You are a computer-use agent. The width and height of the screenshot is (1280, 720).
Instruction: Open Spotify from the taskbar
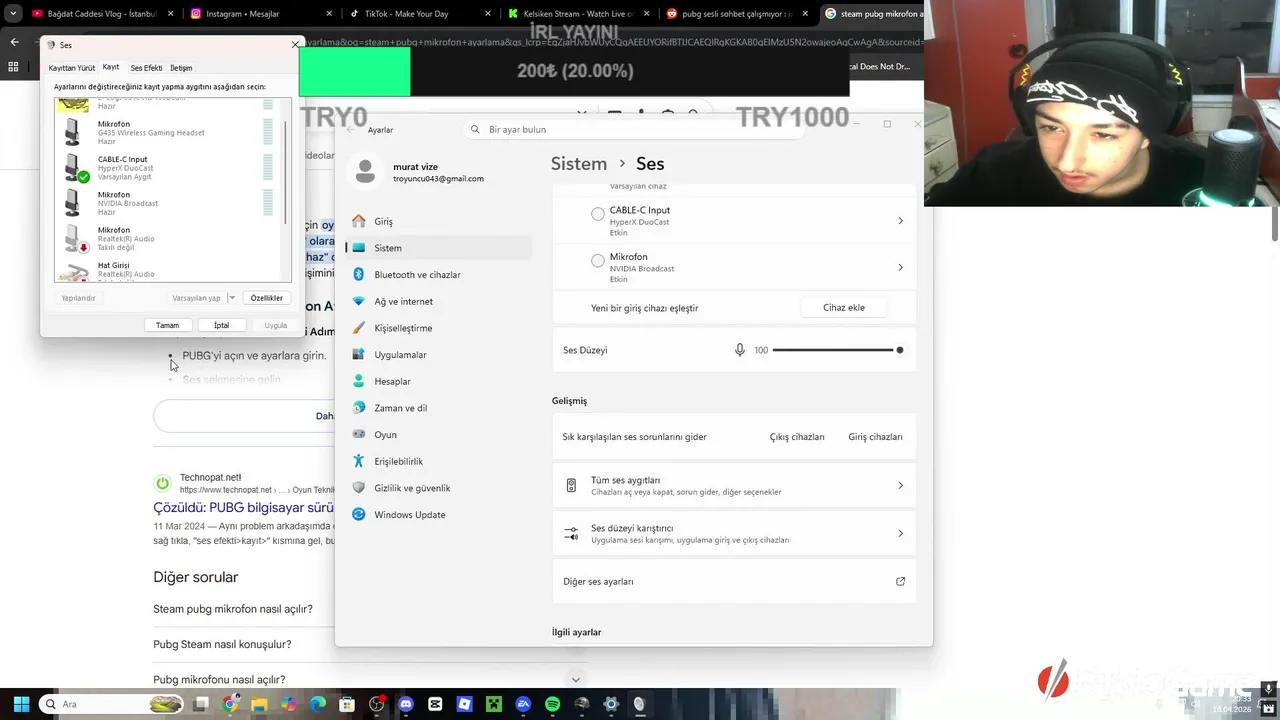pyautogui.click(x=553, y=704)
